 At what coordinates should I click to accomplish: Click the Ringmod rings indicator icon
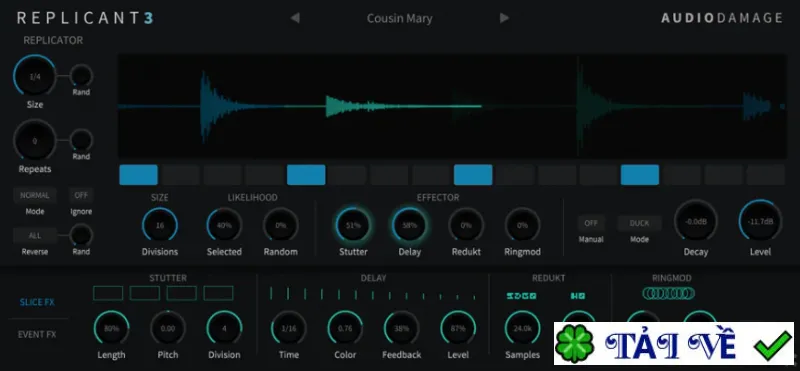coord(668,293)
